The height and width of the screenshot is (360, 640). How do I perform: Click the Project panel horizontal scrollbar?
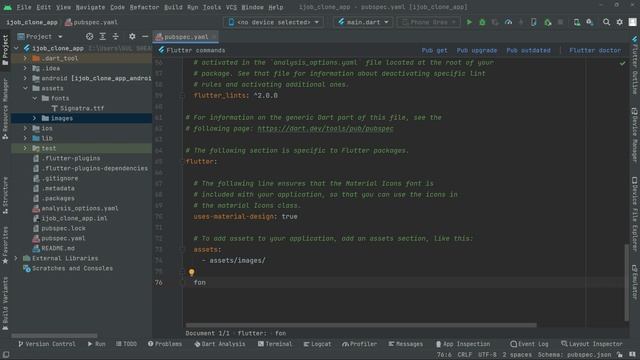pyautogui.click(x=54, y=336)
